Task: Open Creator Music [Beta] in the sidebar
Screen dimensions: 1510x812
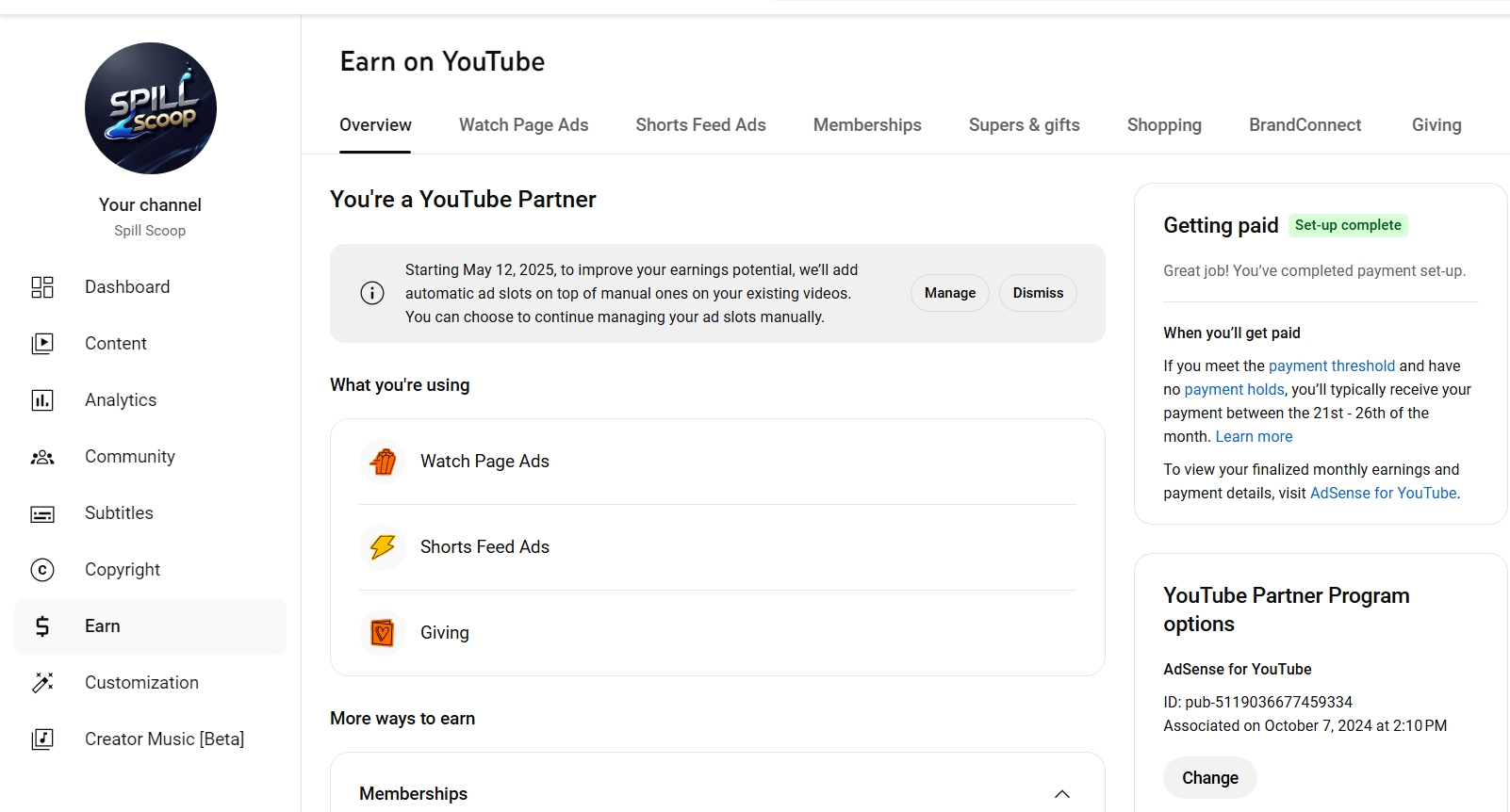Action: tap(150, 739)
